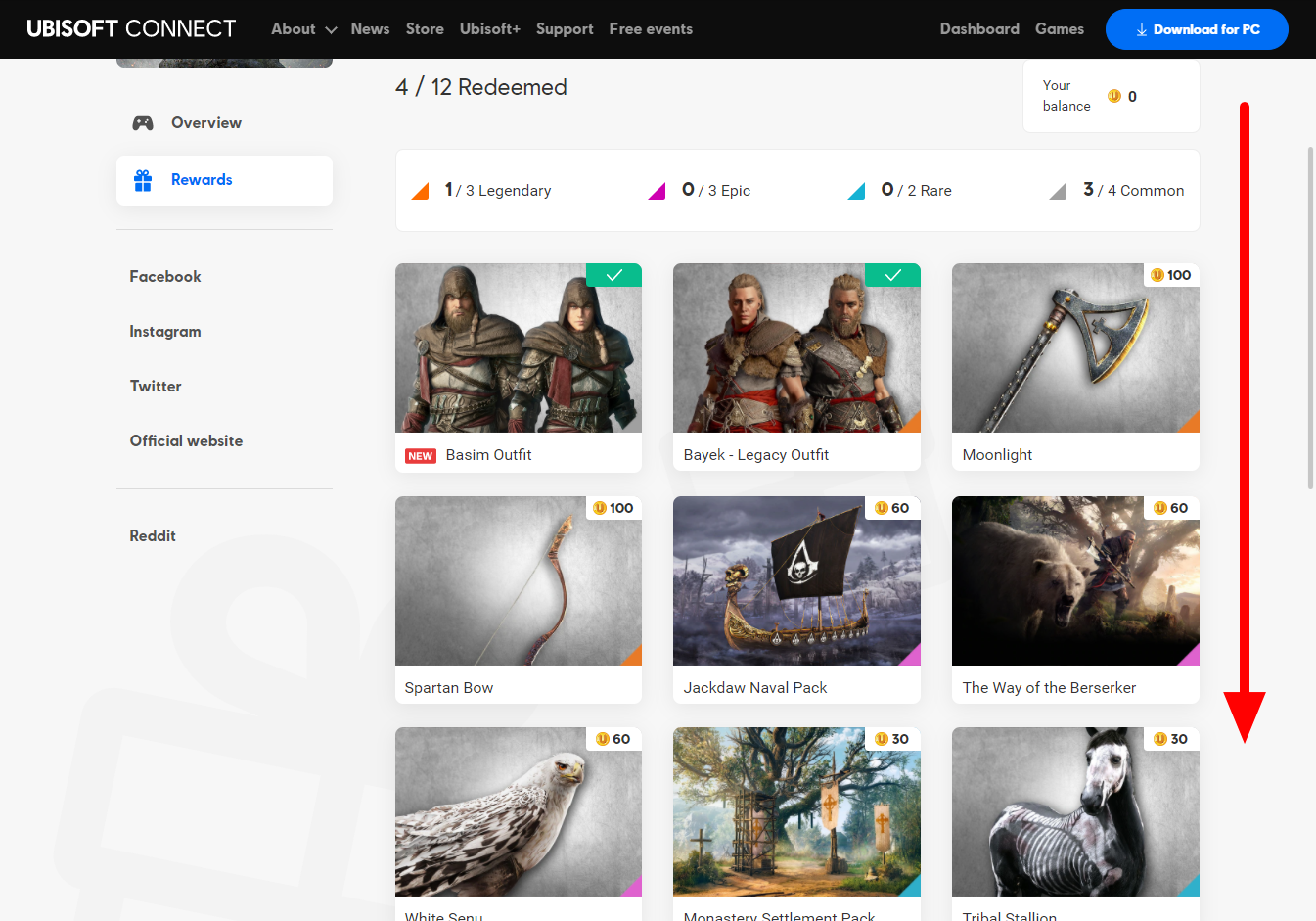Viewport: 1316px width, 921px height.
Task: Click the Download for PC button
Action: click(x=1197, y=29)
